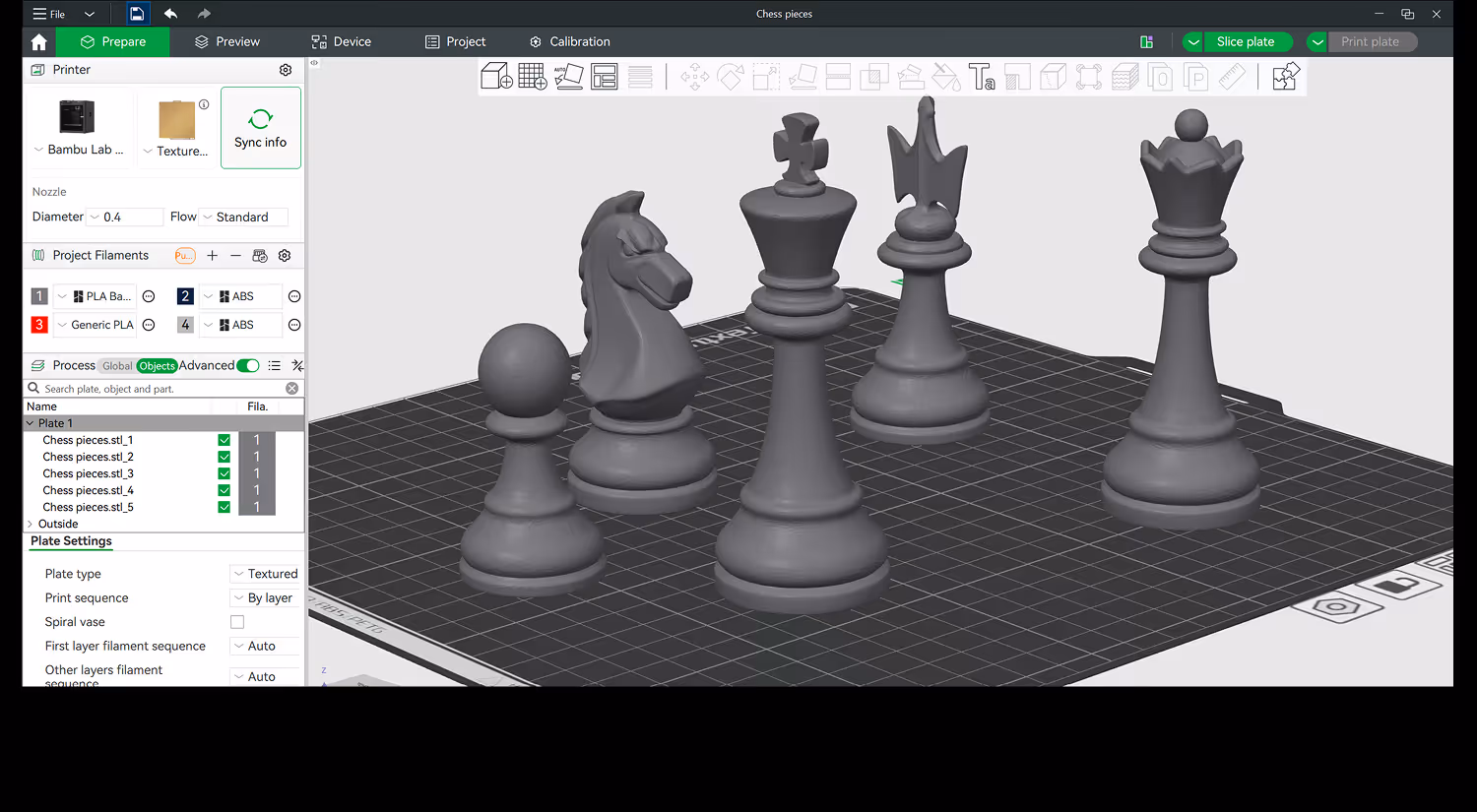The height and width of the screenshot is (812, 1477).
Task: Switch to the Device tab
Action: click(342, 41)
